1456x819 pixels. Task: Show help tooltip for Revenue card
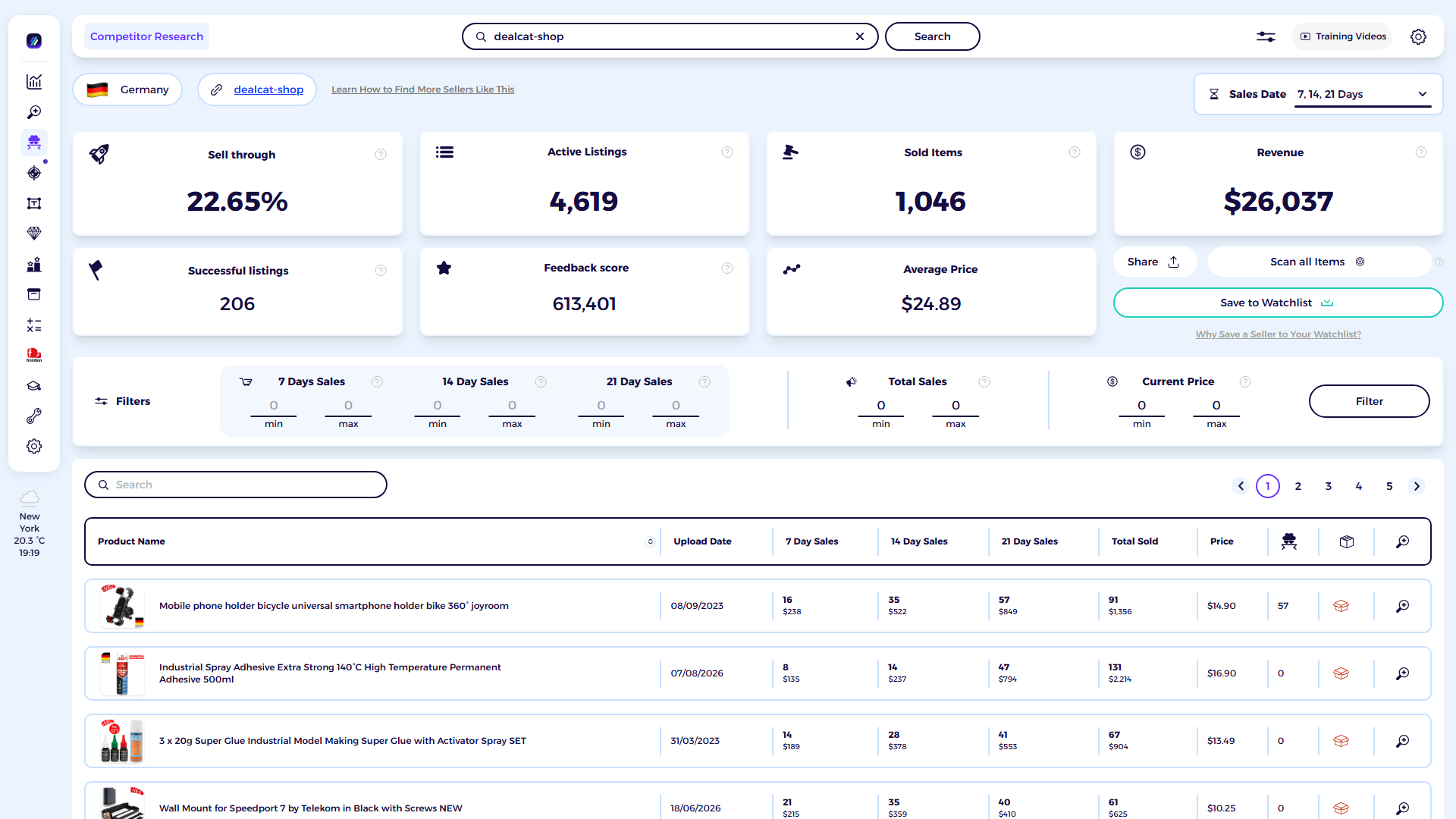pyautogui.click(x=1421, y=152)
